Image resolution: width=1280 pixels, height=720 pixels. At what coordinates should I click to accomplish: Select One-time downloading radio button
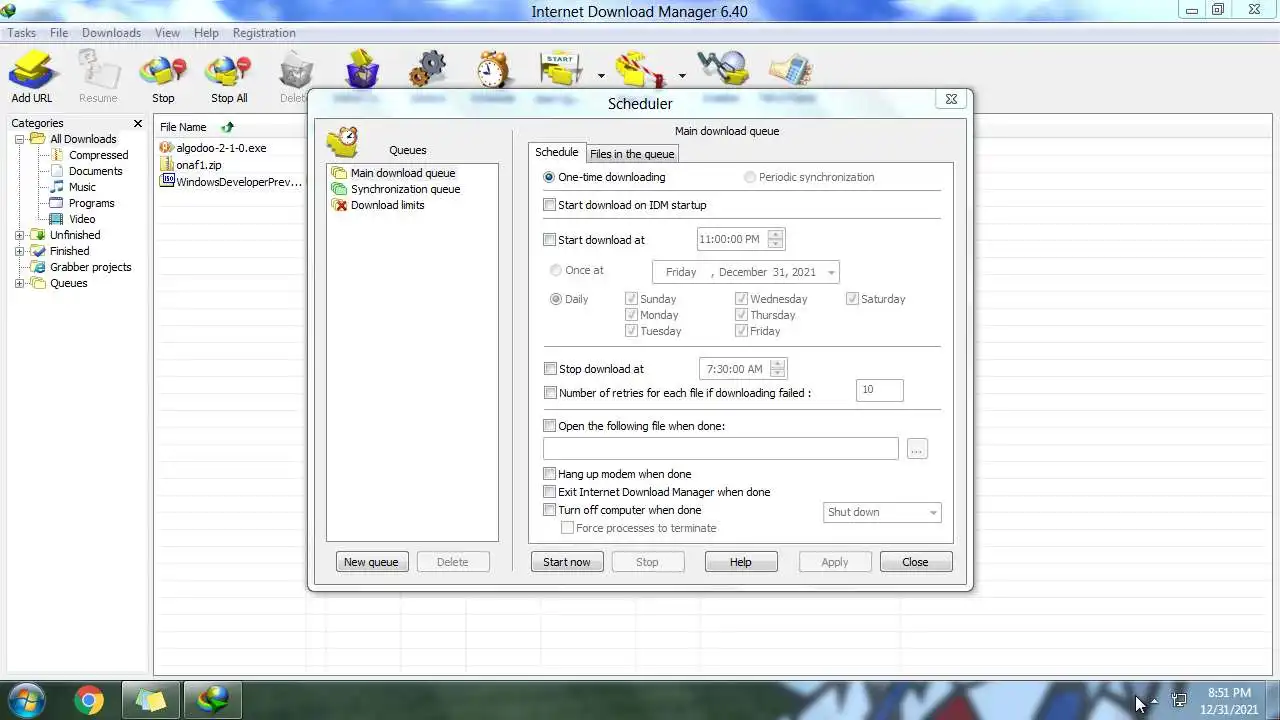(549, 177)
